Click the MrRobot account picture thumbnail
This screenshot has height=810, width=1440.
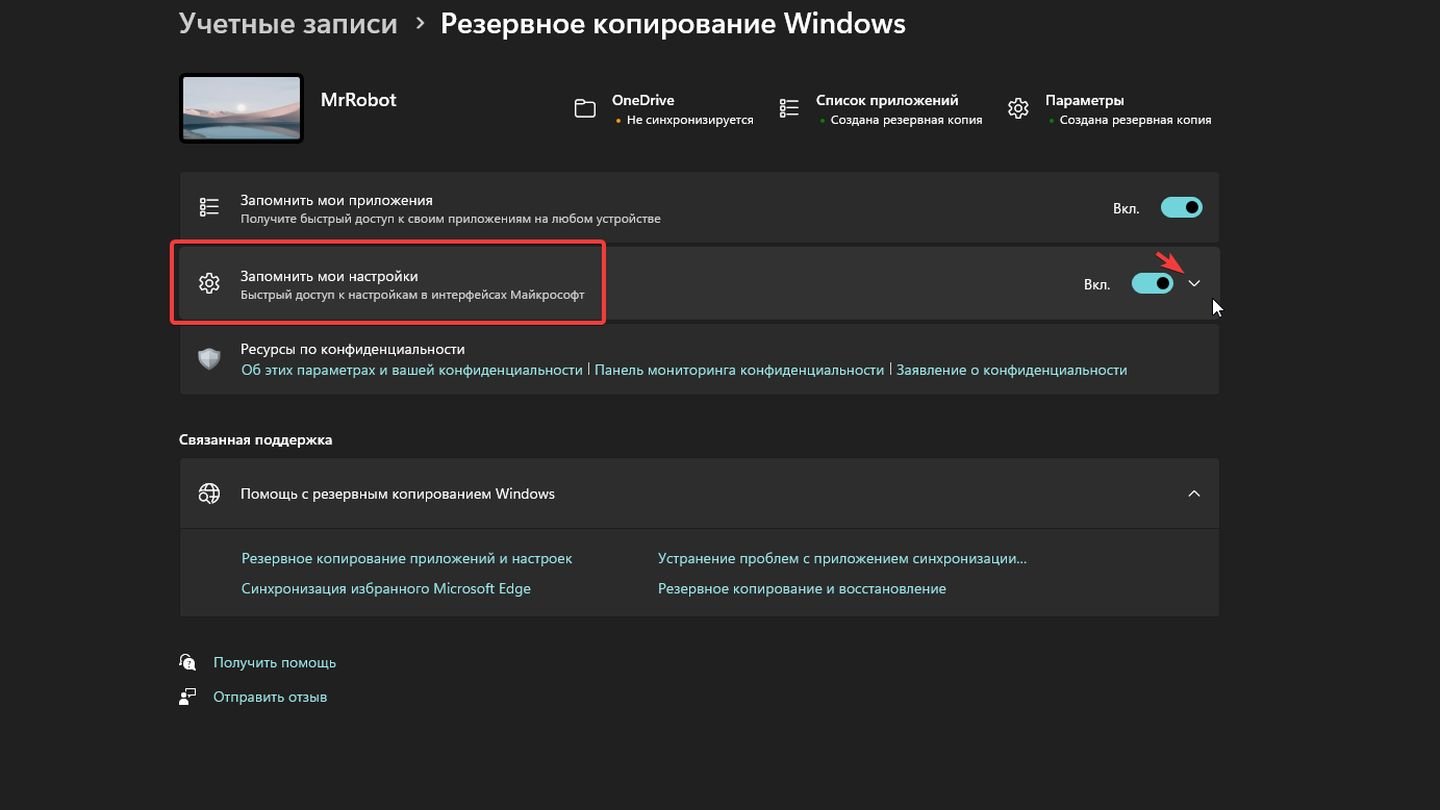241,108
